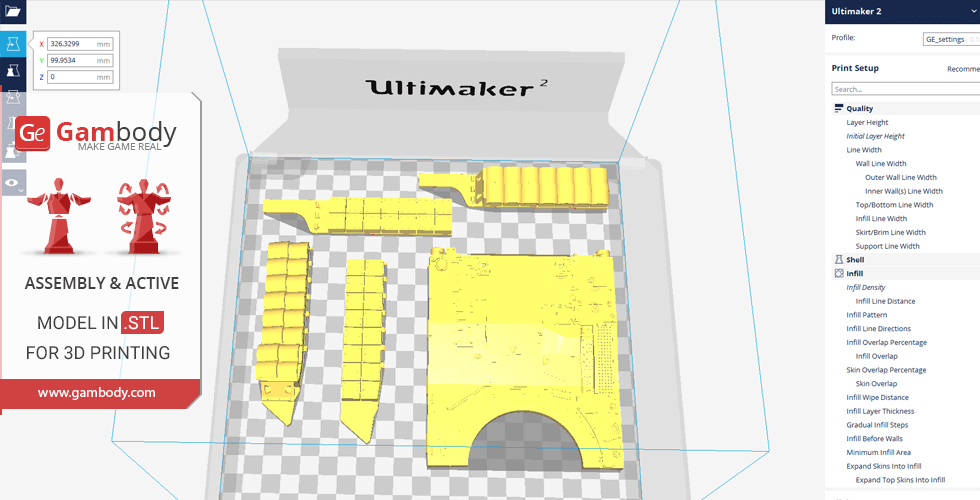Screen dimensions: 980x500
Task: Click the Infill Density setting
Action: click(866, 287)
